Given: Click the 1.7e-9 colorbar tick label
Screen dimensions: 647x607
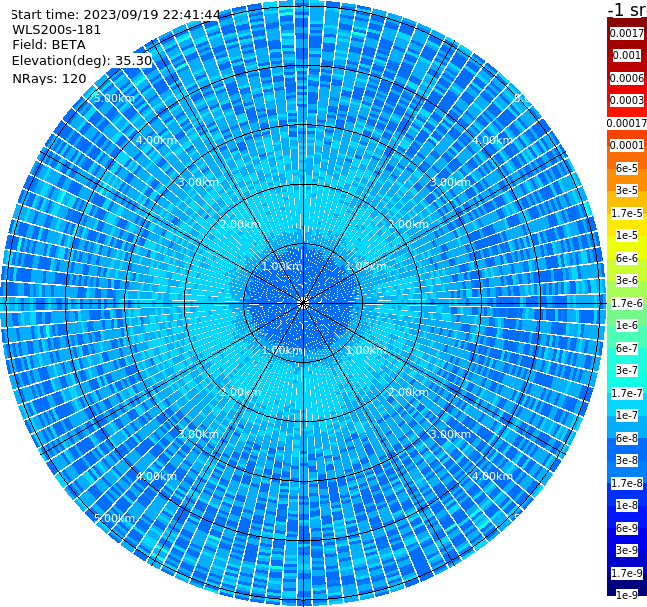Looking at the screenshot, I should 627,573.
